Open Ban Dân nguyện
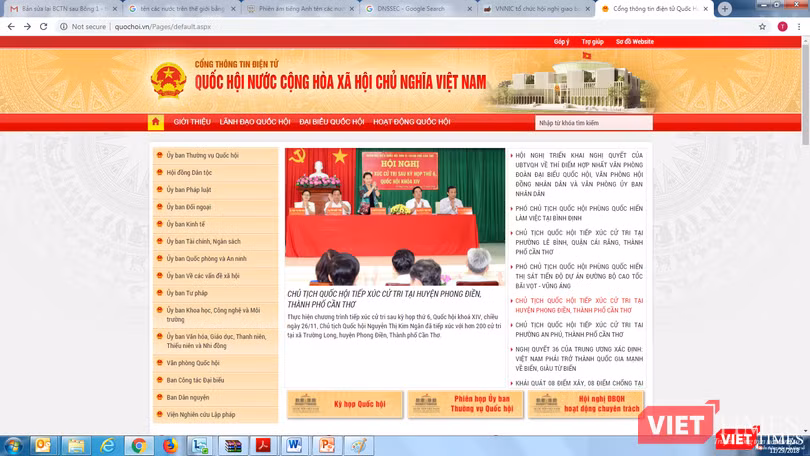The width and height of the screenshot is (810, 456). pos(188,398)
